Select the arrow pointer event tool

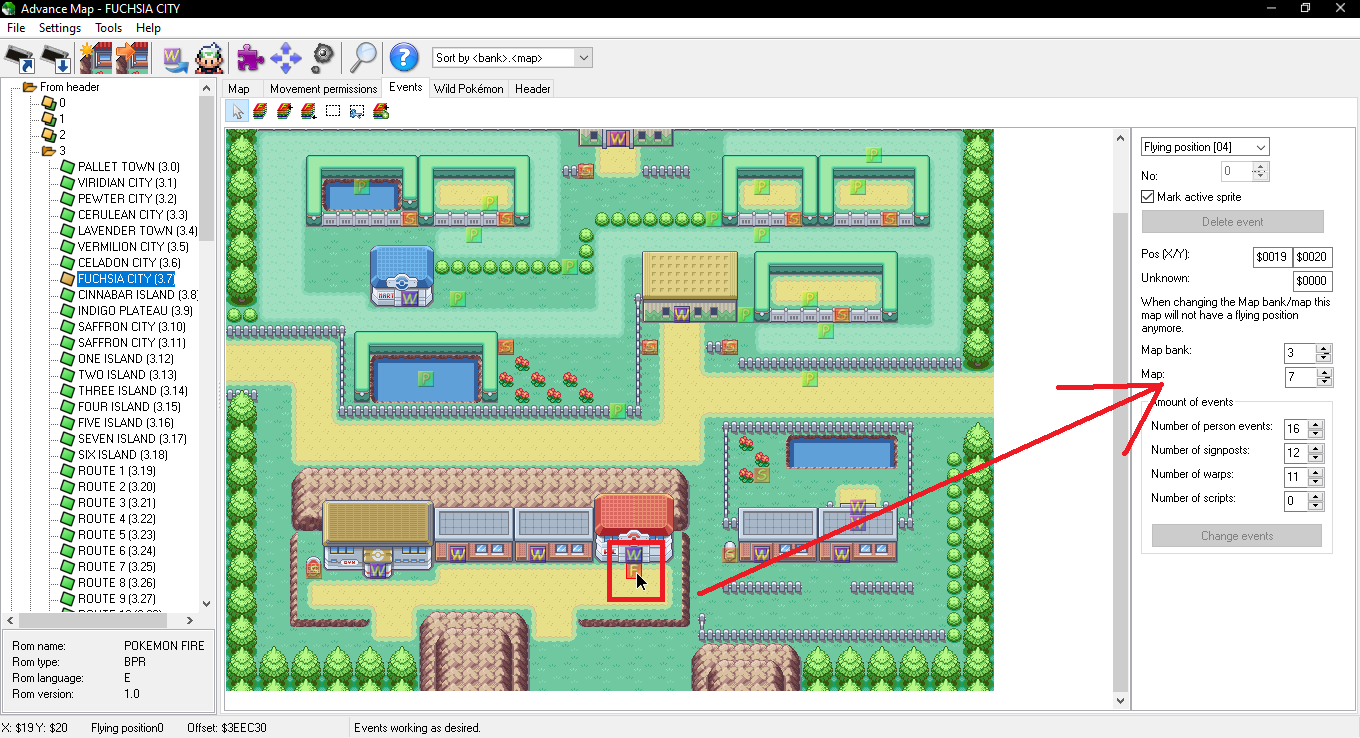coord(237,111)
